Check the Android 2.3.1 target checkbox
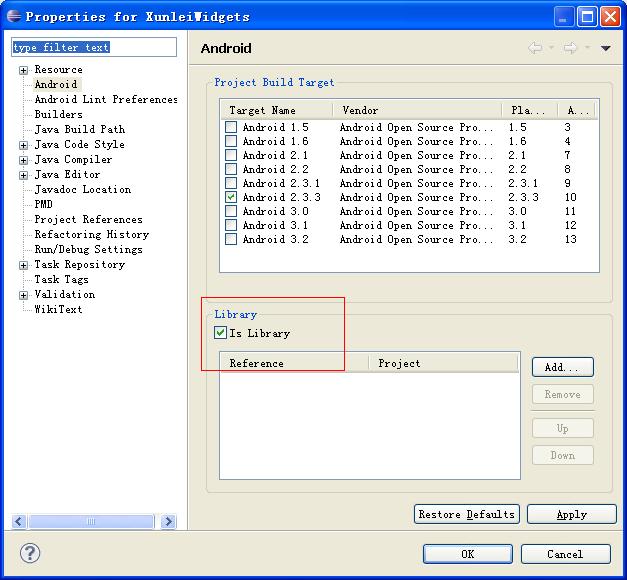This screenshot has height=580, width=627. point(231,183)
